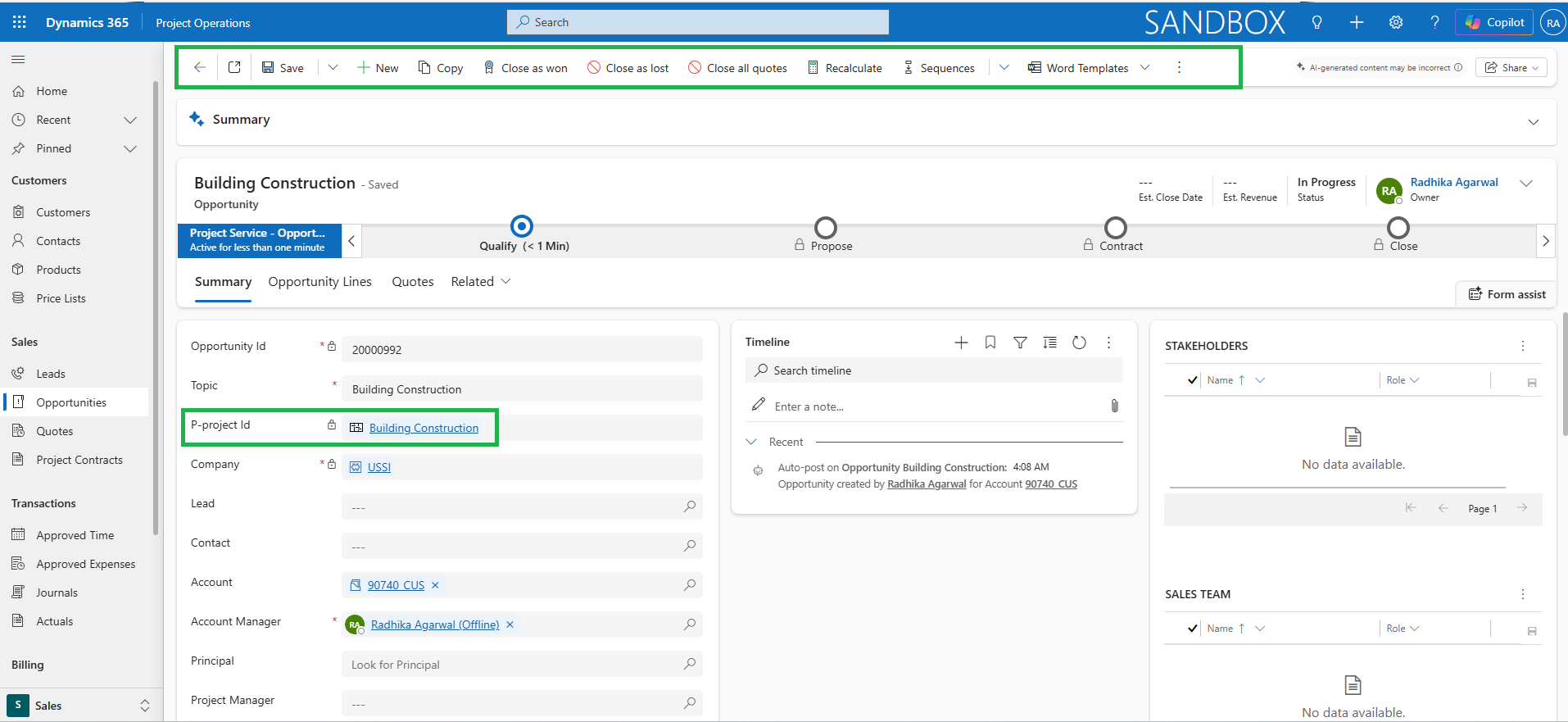This screenshot has width=1568, height=722.
Task: Click the Copilot button
Action: click(x=1495, y=22)
